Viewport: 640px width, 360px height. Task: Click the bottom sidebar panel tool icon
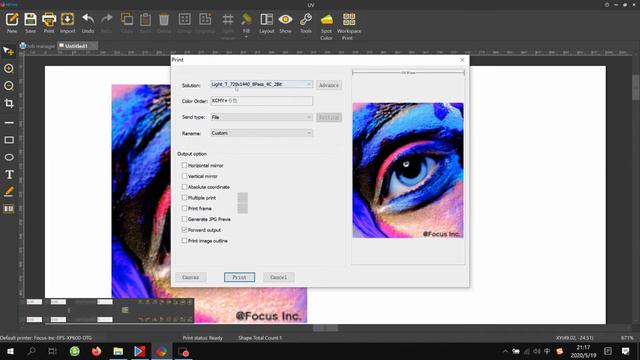click(x=9, y=209)
